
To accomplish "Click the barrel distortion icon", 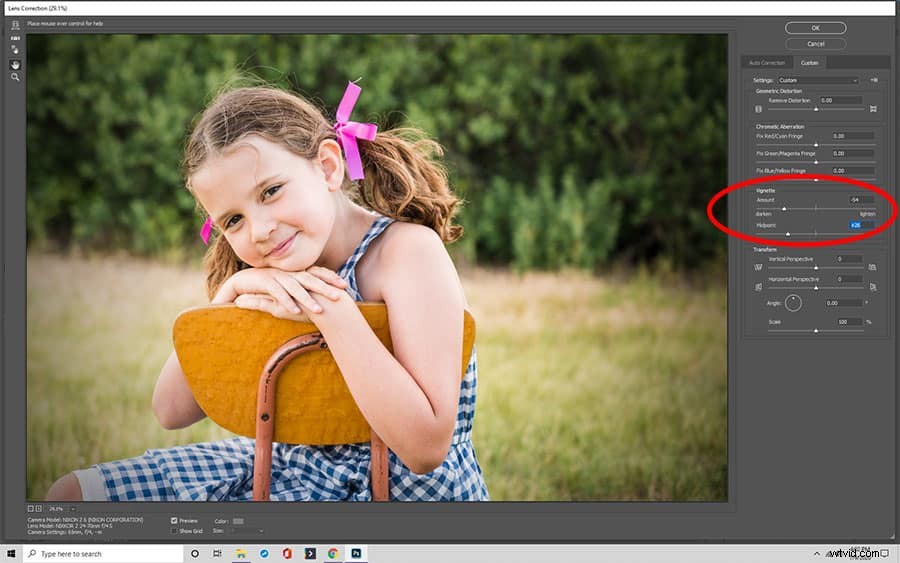I will click(x=758, y=109).
